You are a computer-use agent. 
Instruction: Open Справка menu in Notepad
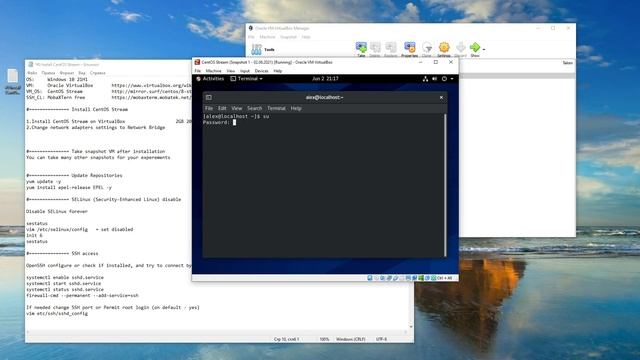[98, 73]
